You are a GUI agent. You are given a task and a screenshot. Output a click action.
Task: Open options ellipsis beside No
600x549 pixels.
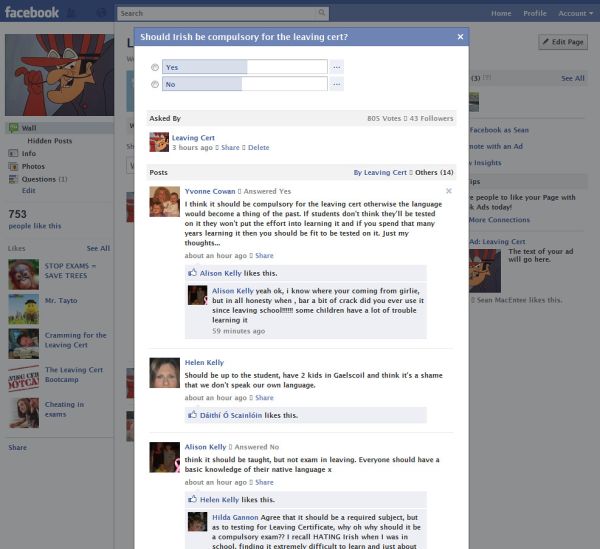click(337, 84)
